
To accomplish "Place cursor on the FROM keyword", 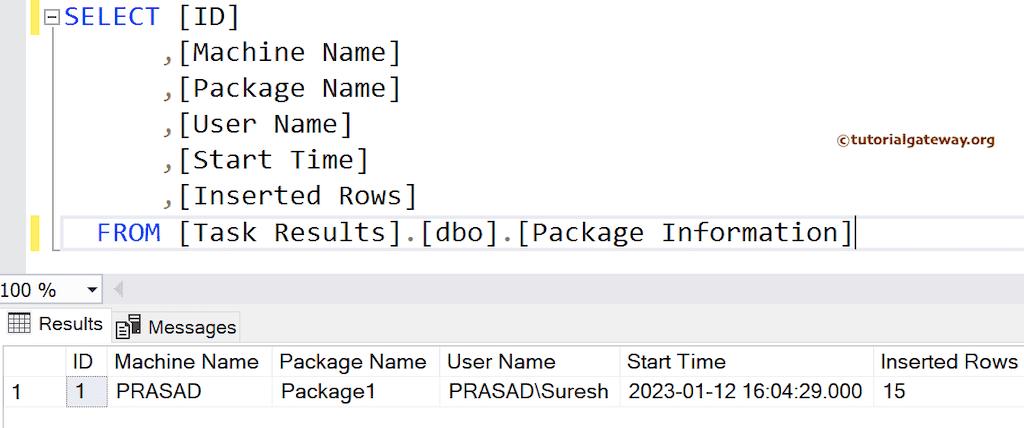I will [x=128, y=233].
